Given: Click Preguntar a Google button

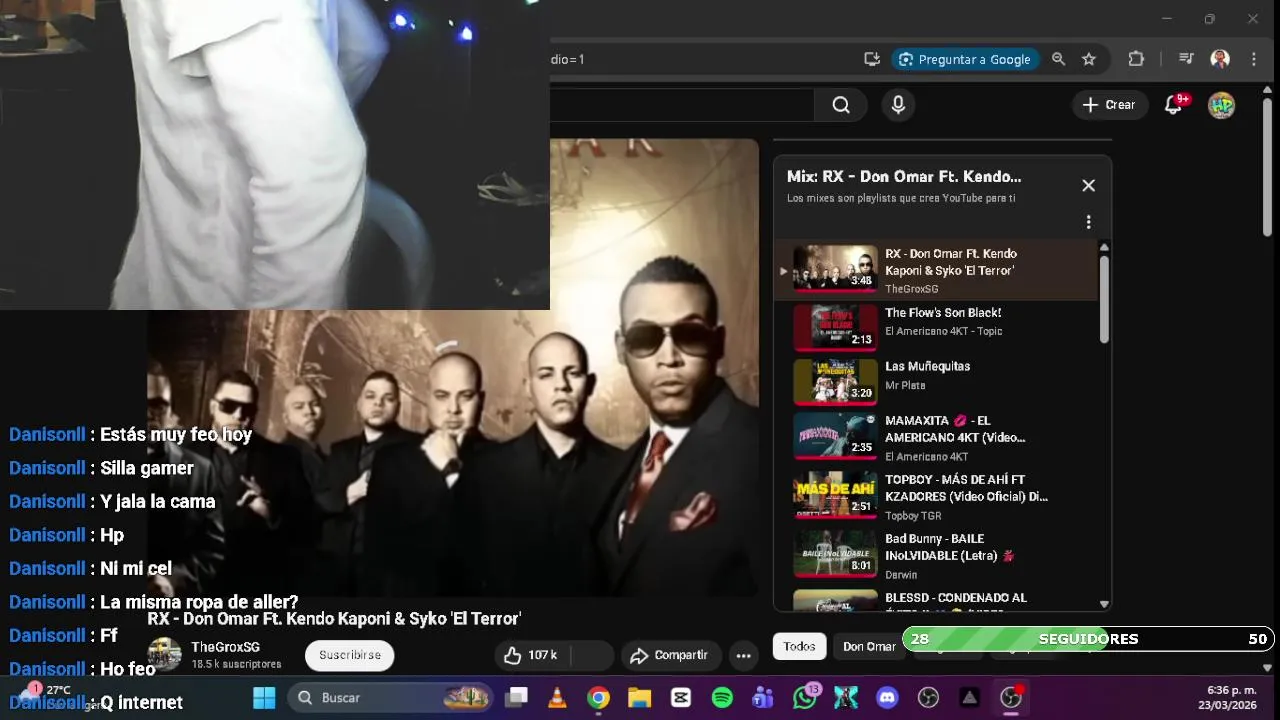Looking at the screenshot, I should 965,59.
